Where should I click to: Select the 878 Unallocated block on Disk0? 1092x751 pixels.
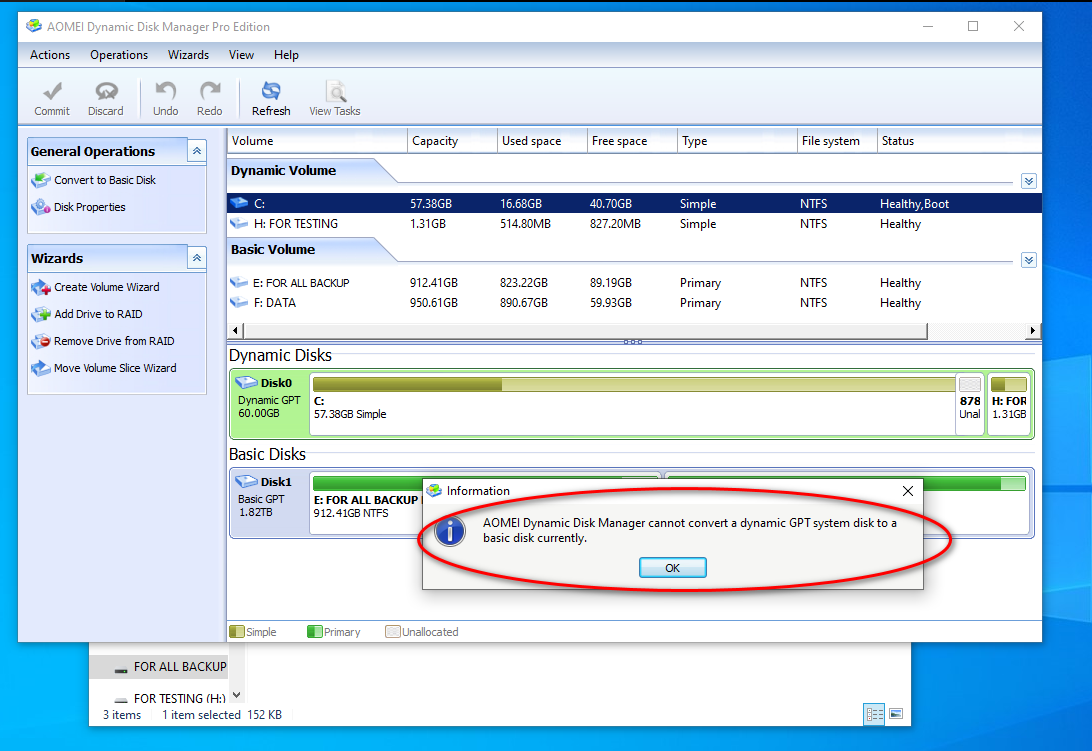(969, 404)
